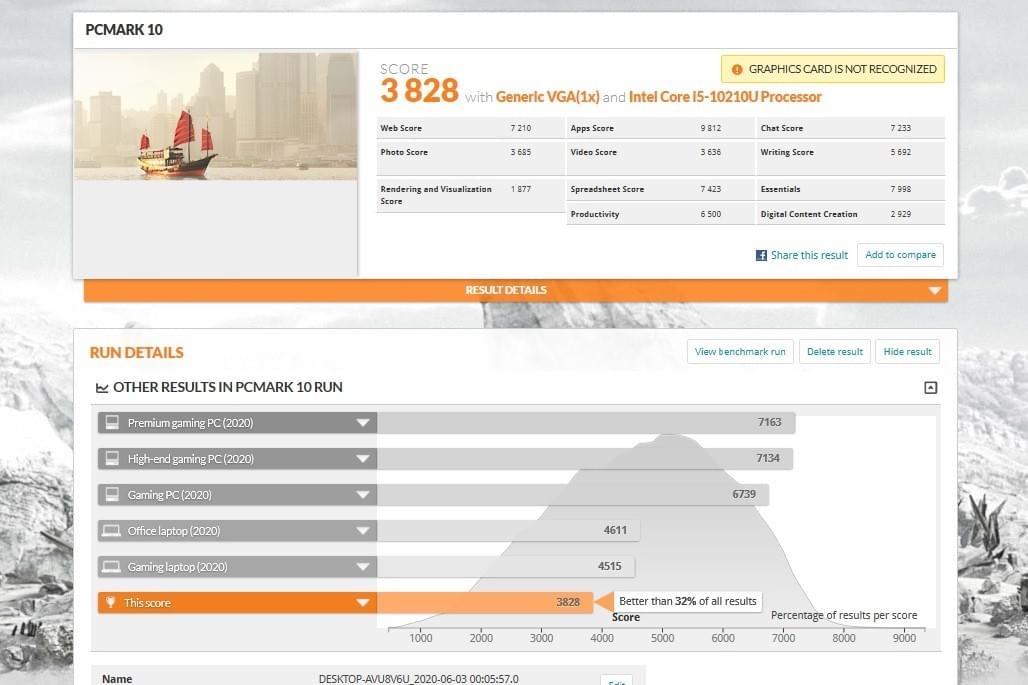
Task: Collapse the Other Results section via square arrow icon
Action: (x=930, y=387)
